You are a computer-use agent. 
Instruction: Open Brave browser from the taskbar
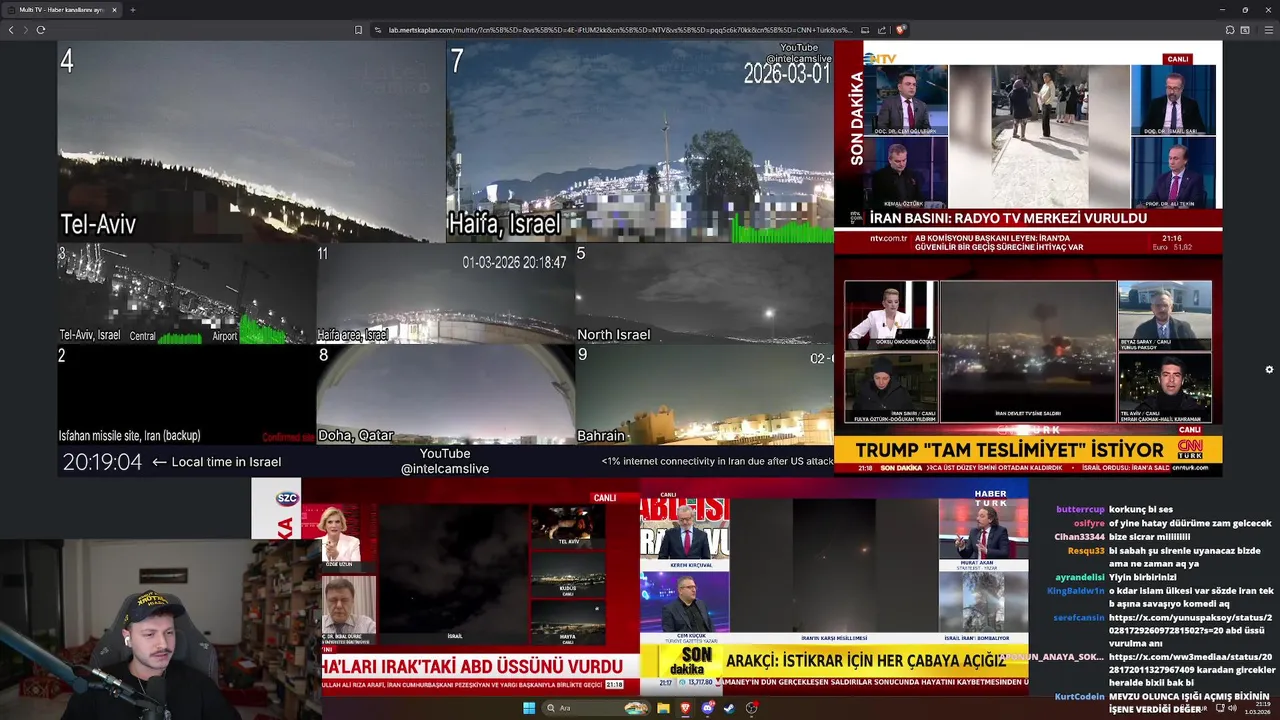point(686,708)
